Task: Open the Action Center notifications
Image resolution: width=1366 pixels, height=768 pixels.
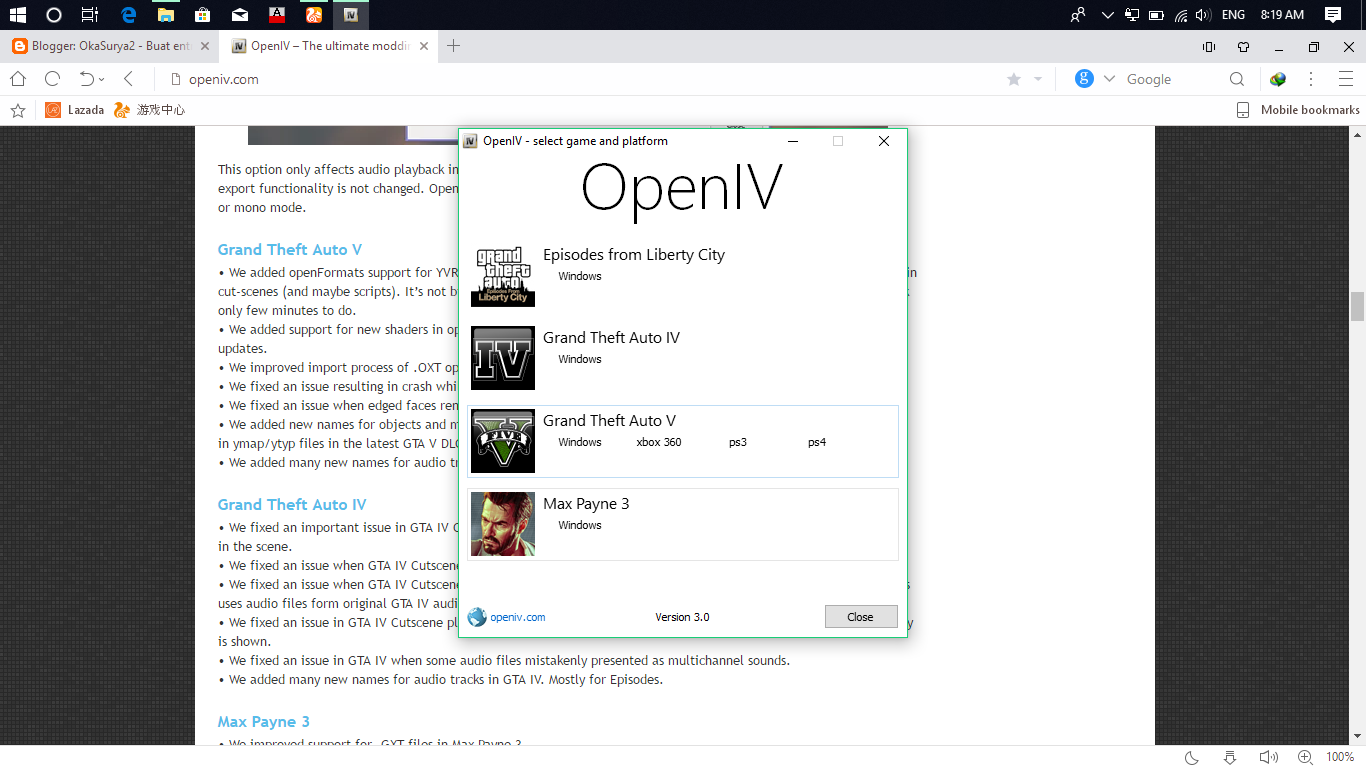Action: 1333,15
